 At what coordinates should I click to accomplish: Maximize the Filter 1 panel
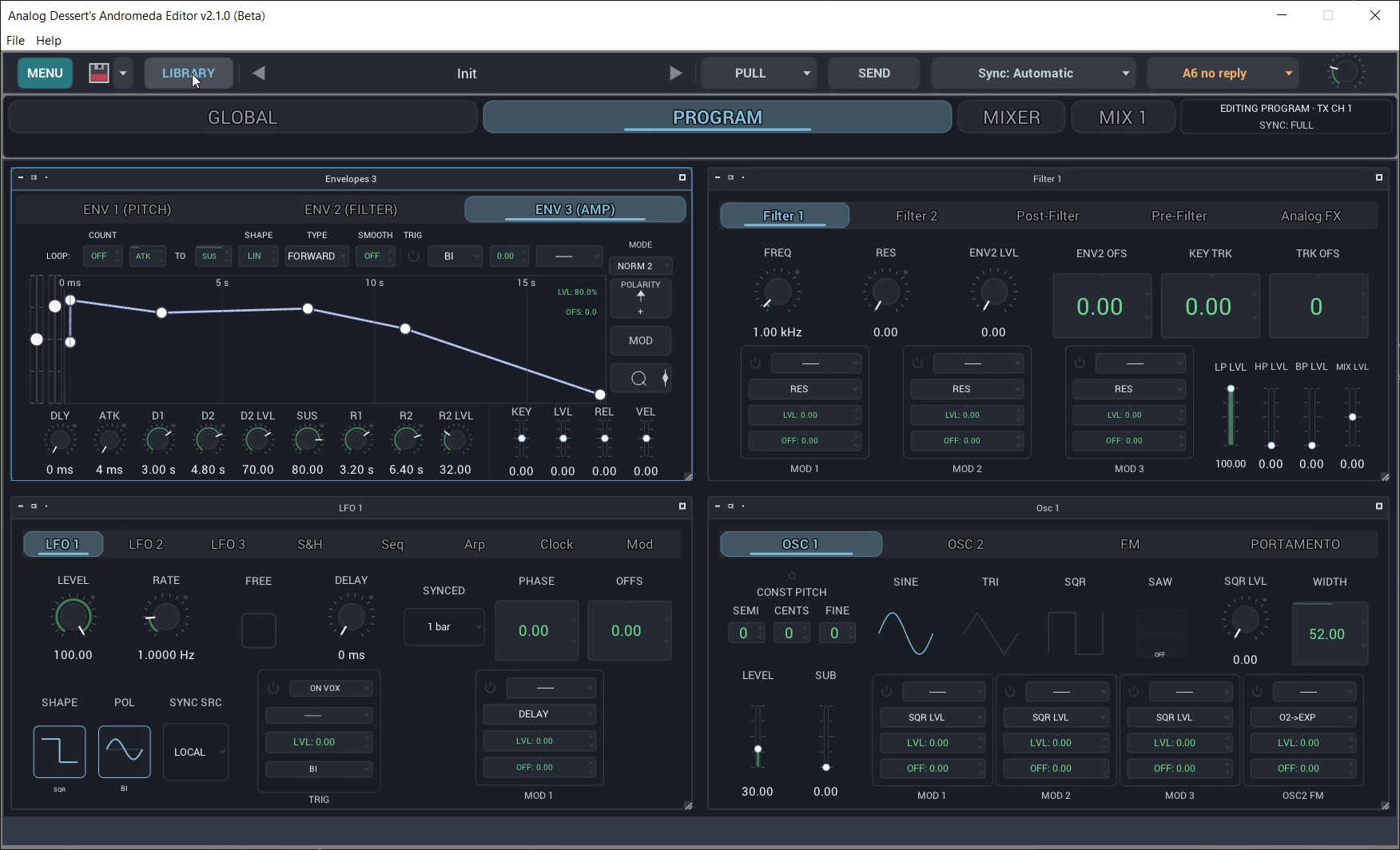tap(1378, 177)
